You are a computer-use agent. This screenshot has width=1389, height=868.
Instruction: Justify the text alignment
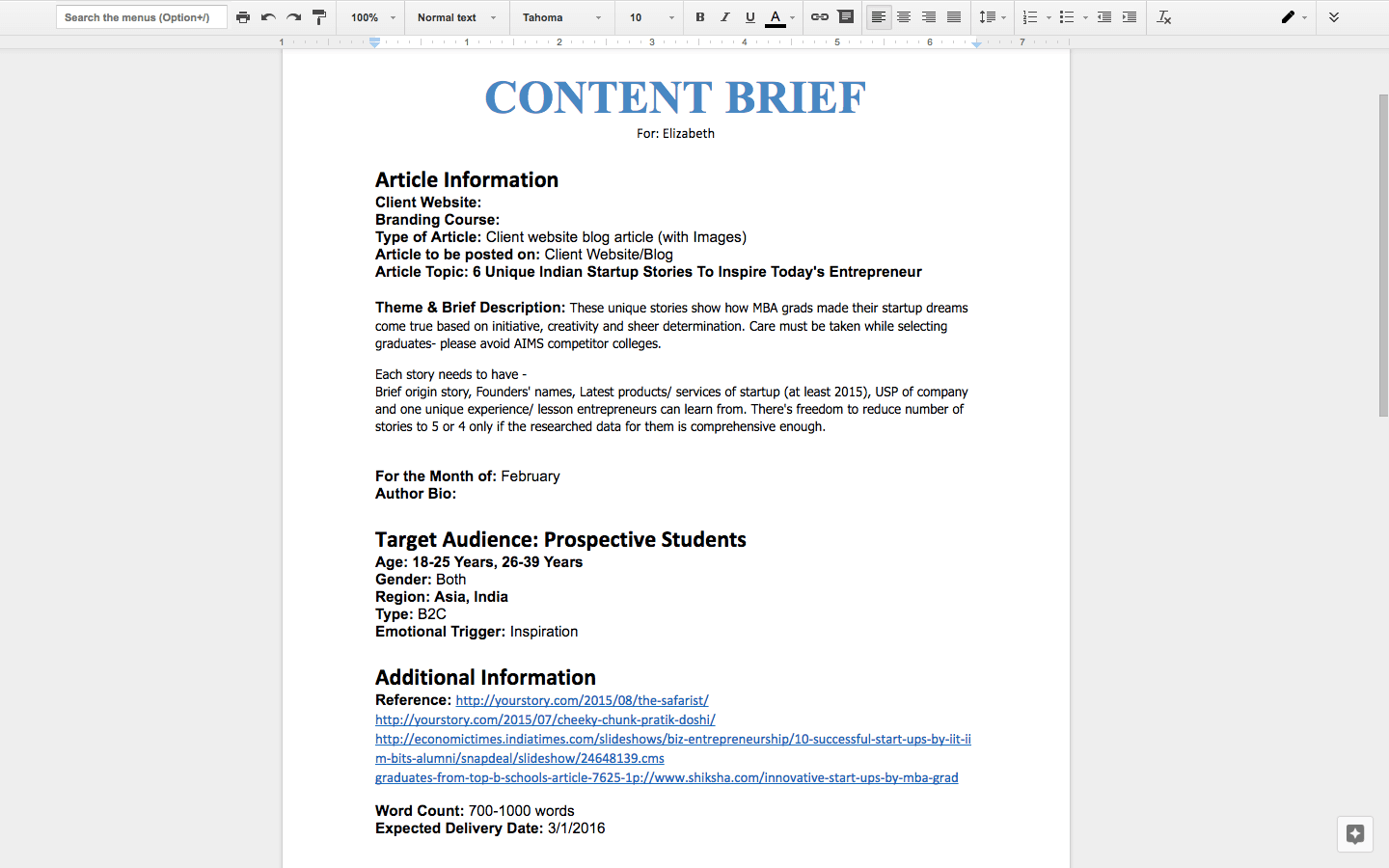[954, 17]
